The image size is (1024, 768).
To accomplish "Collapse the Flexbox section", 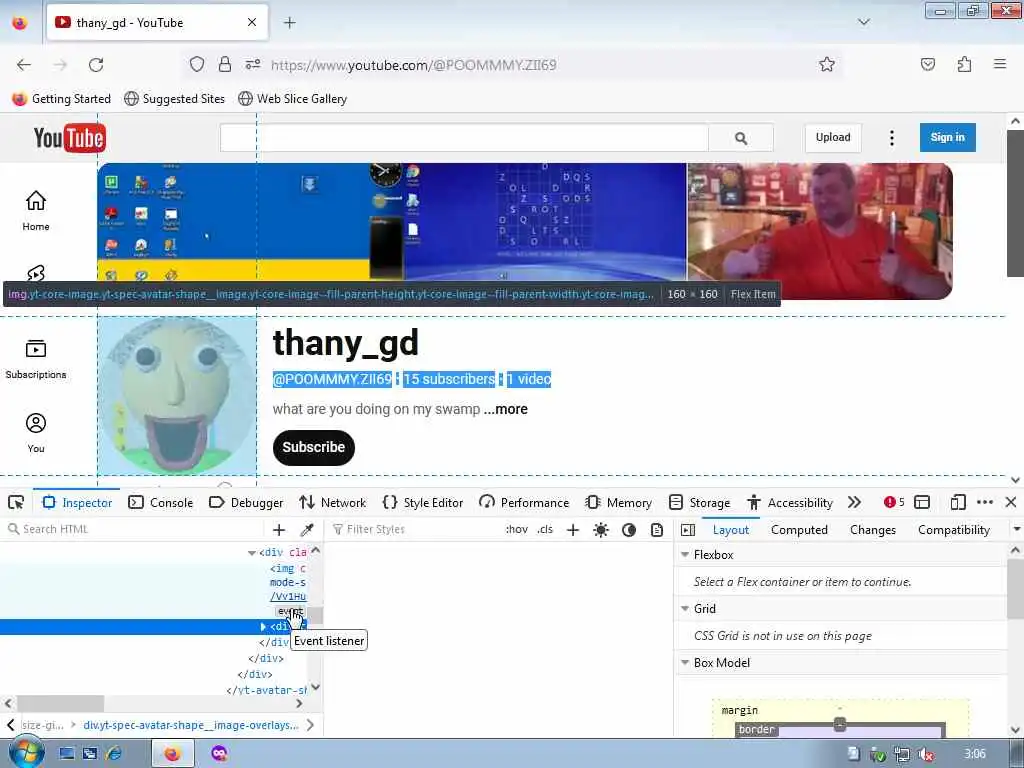I will click(x=685, y=554).
